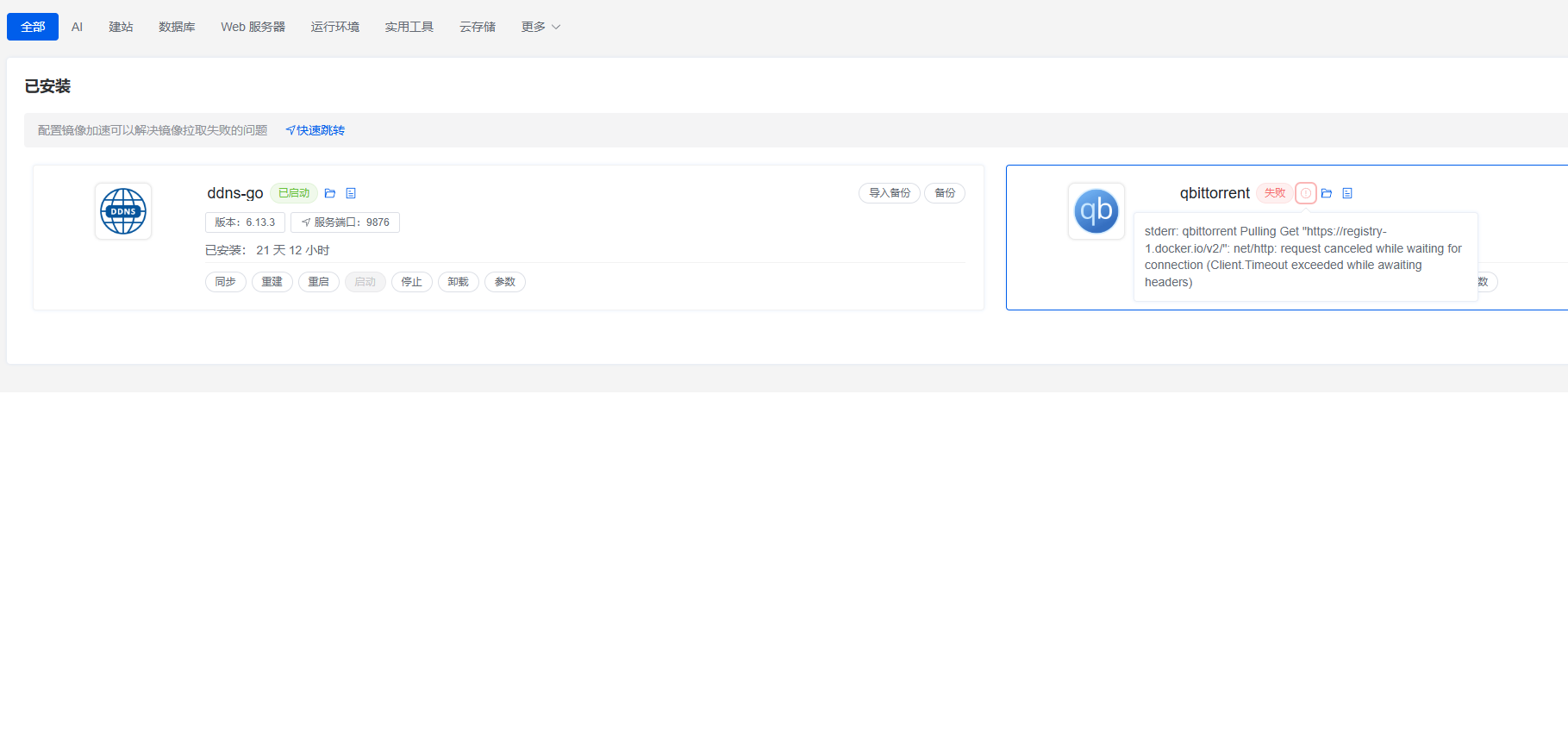Stop ddns-go using the 停止 button
The width and height of the screenshot is (1568, 745).
[412, 282]
